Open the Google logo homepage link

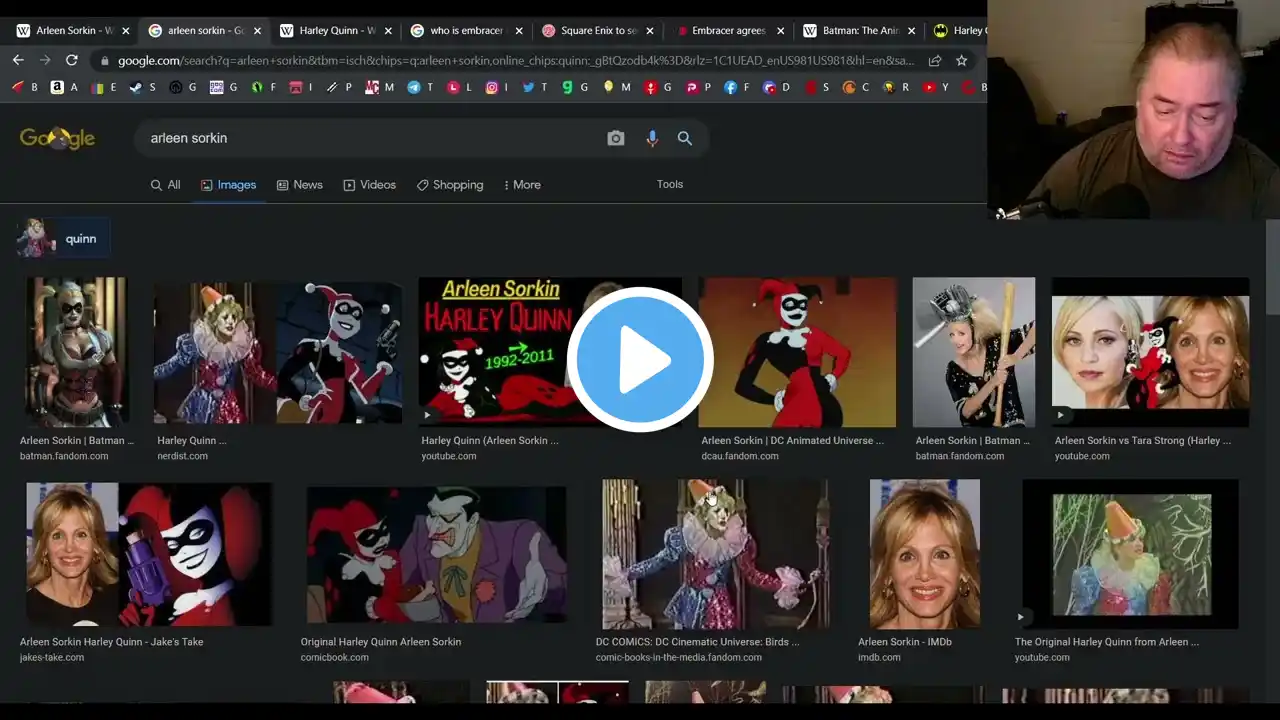57,138
